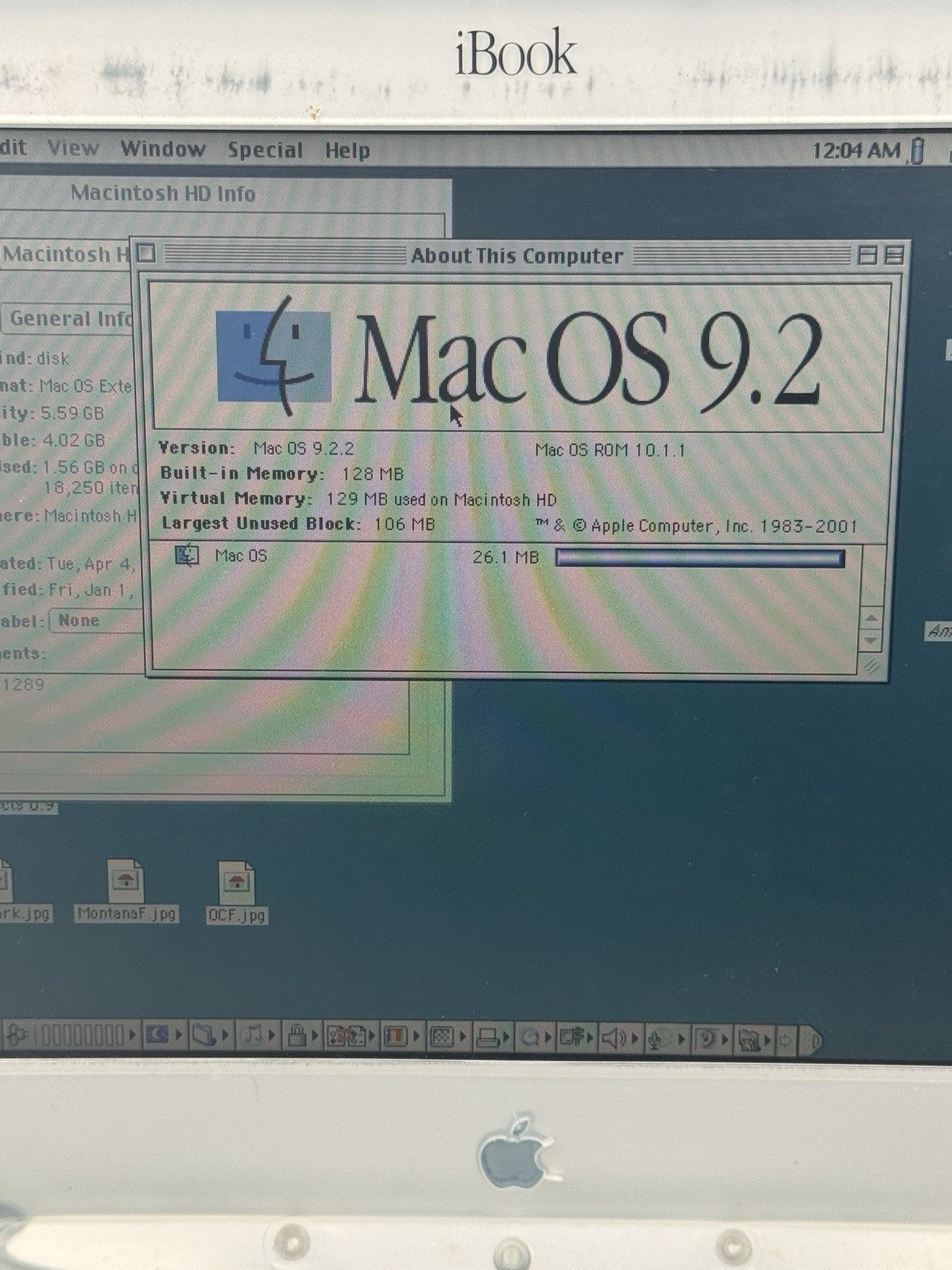Click the Apple Computer copyright text

point(697,525)
